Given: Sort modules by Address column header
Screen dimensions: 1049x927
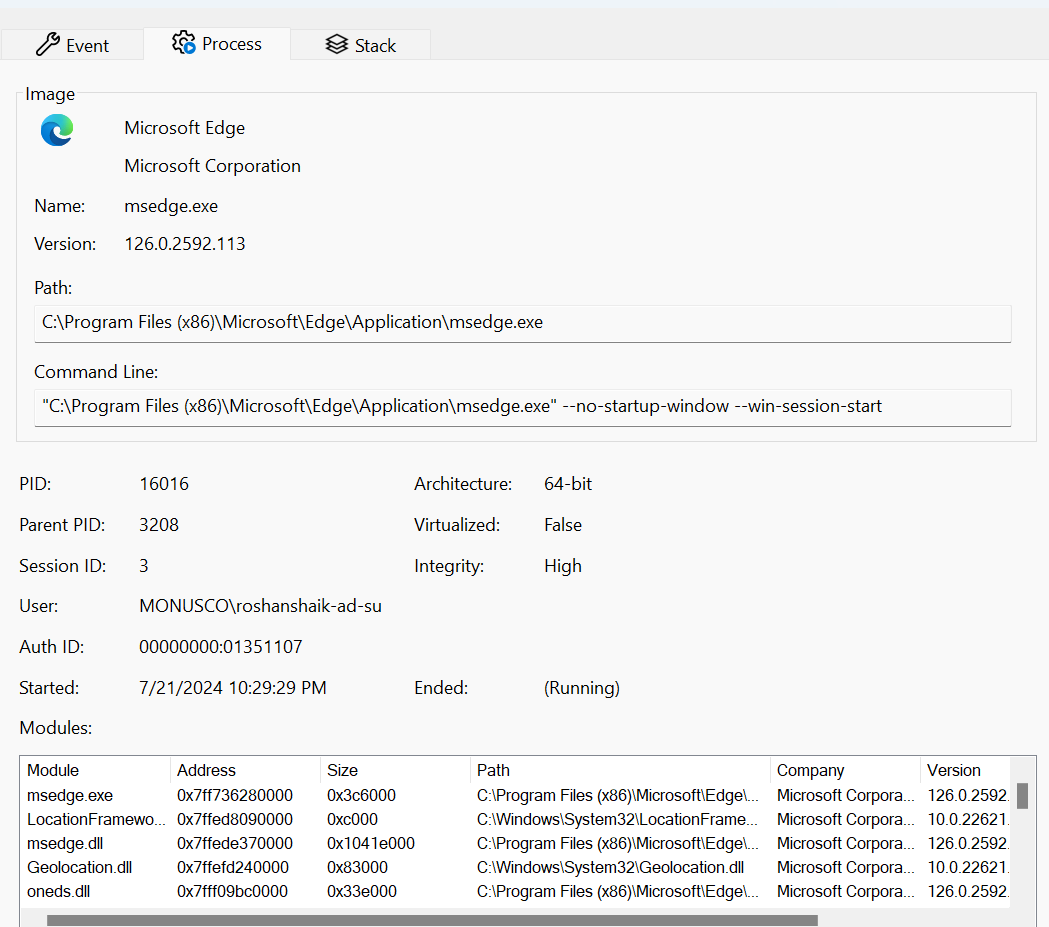Looking at the screenshot, I should [246, 770].
